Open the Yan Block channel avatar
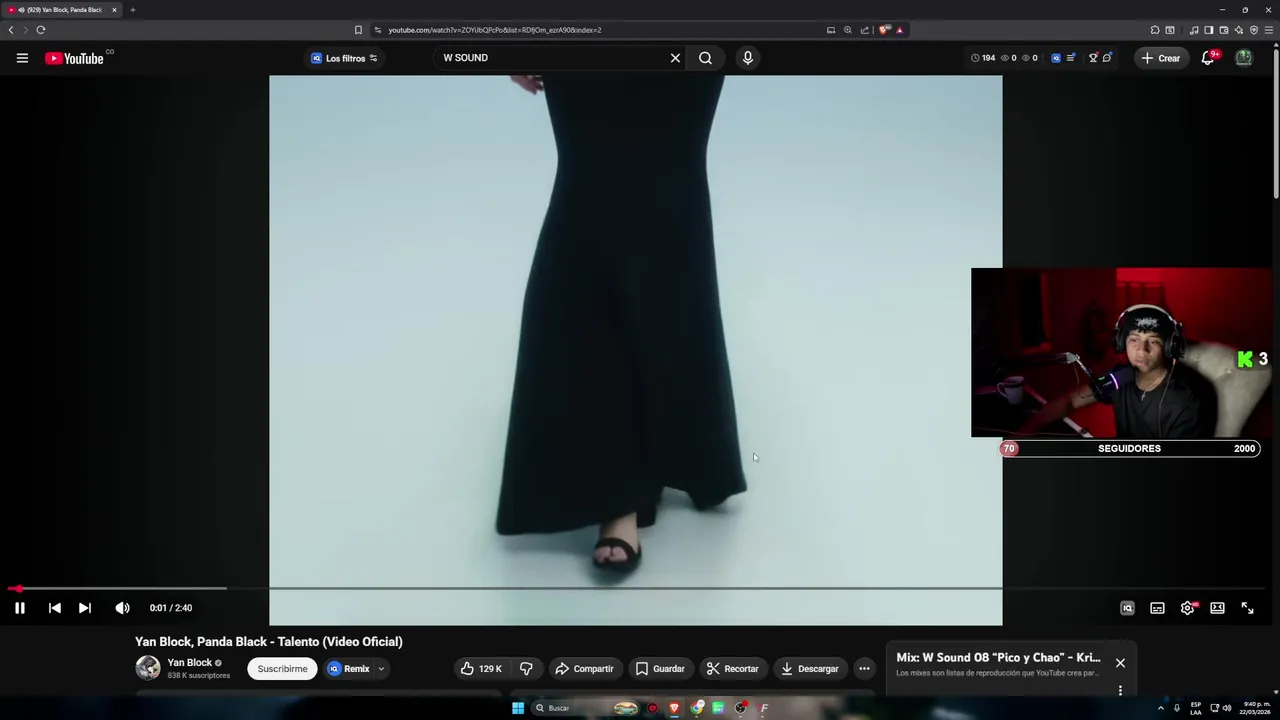Screen dimensions: 1280x720 (x=148, y=668)
